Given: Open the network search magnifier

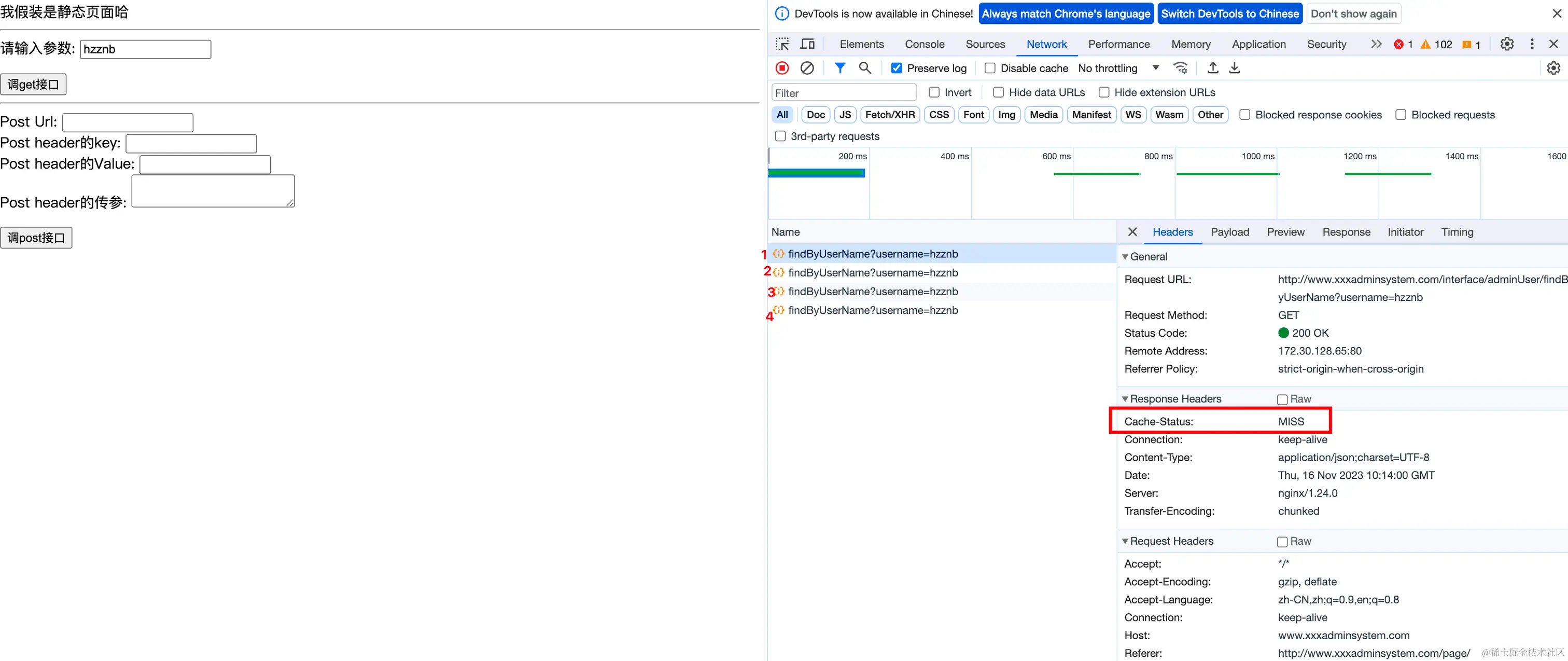Looking at the screenshot, I should click(864, 68).
